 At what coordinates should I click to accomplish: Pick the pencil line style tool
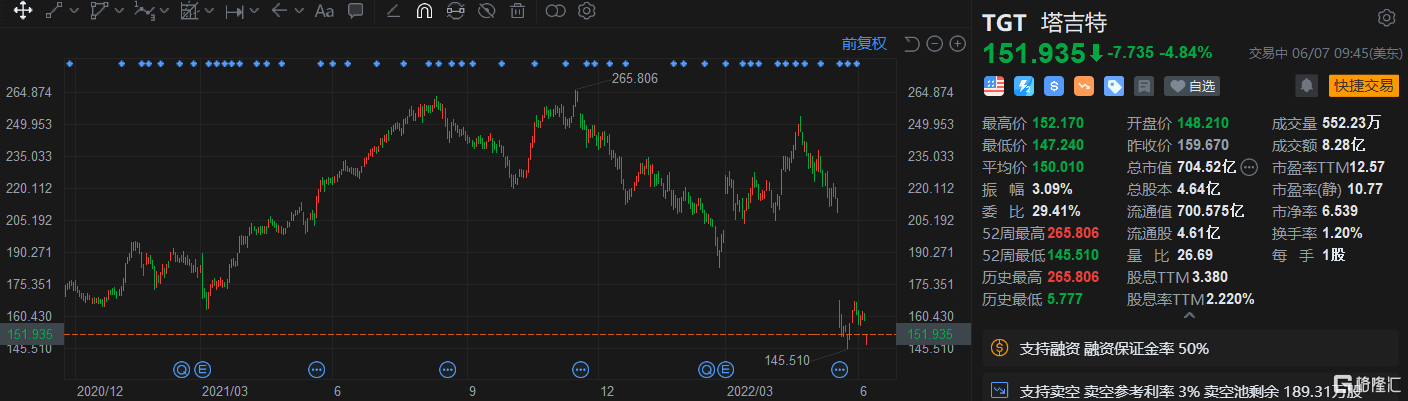393,12
